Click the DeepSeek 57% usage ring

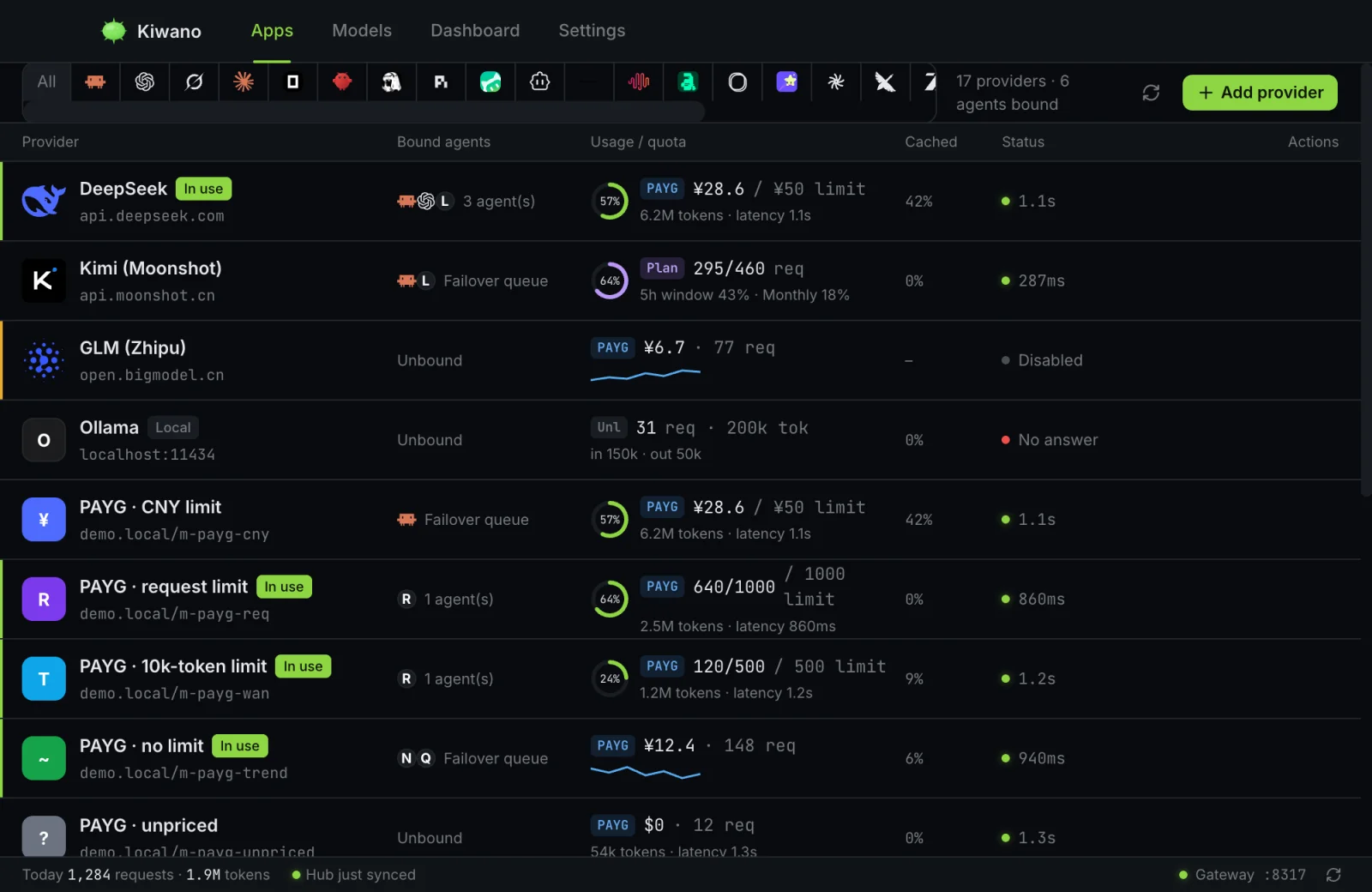tap(610, 201)
